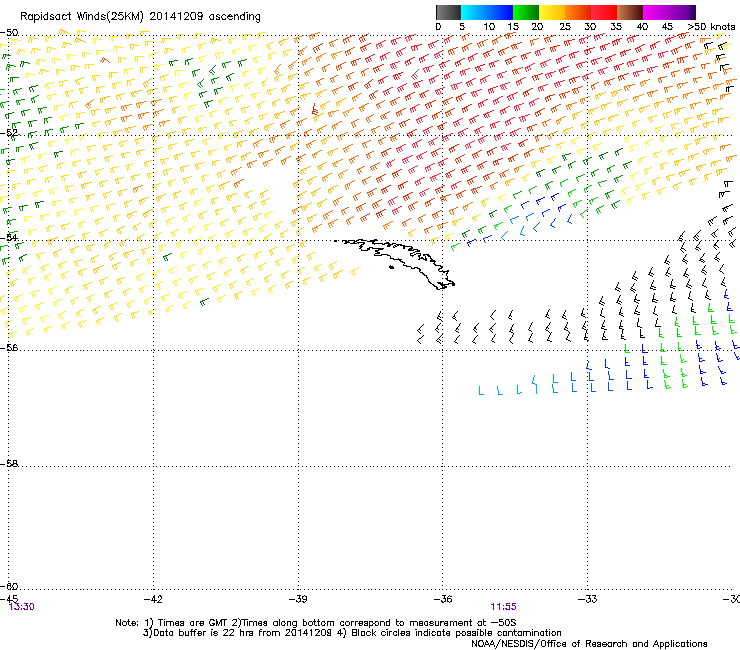Click the '>50 knots' legend label
The image size is (740, 650).
(x=711, y=27)
